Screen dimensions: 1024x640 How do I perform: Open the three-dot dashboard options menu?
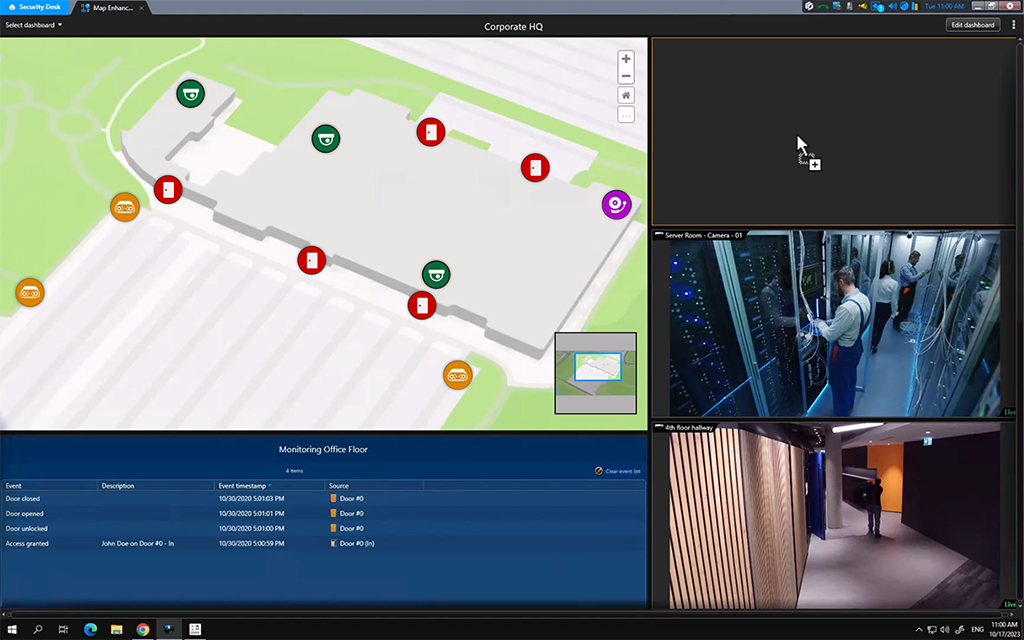click(x=1013, y=25)
